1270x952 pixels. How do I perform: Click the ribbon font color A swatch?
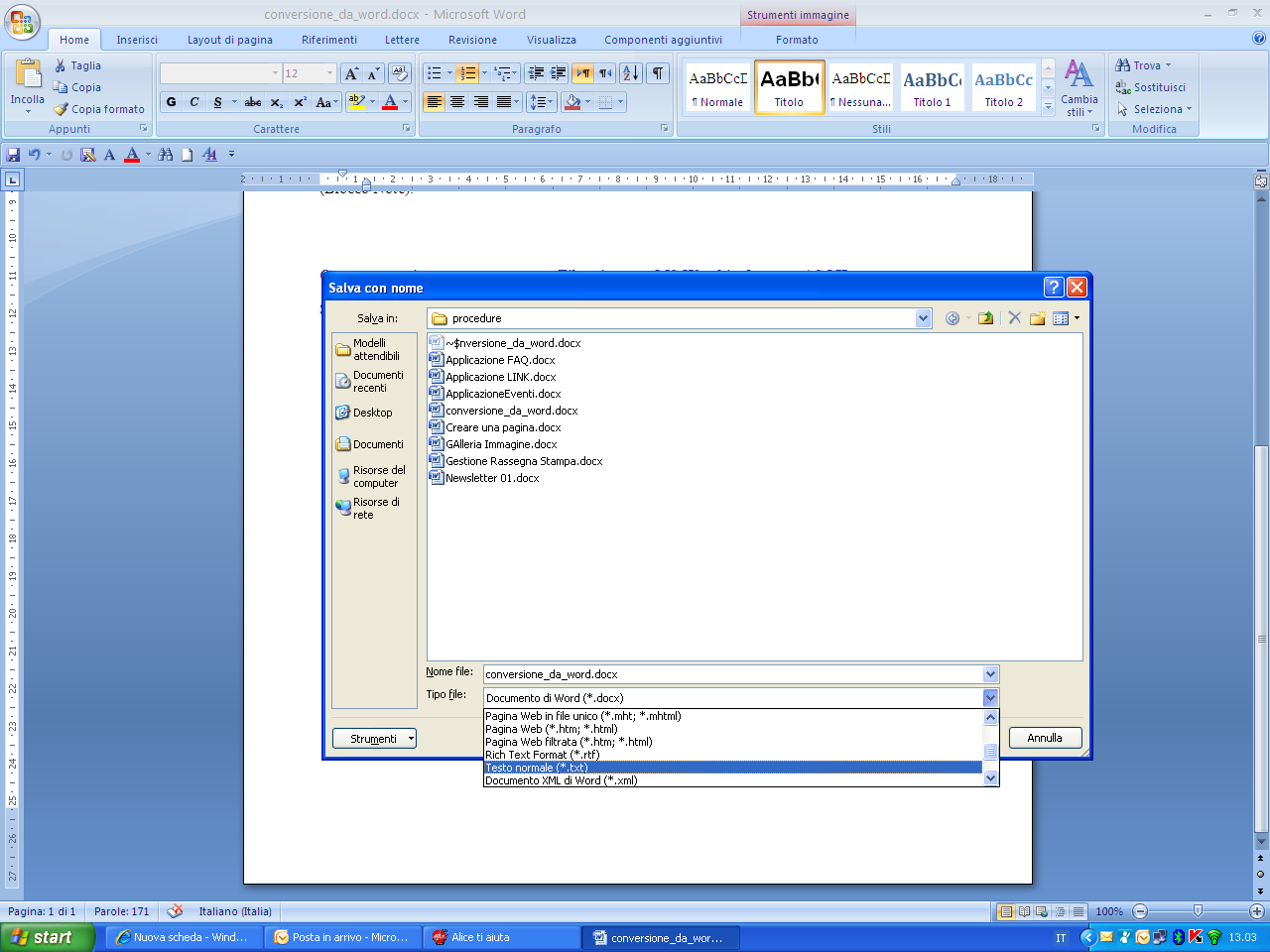click(390, 102)
